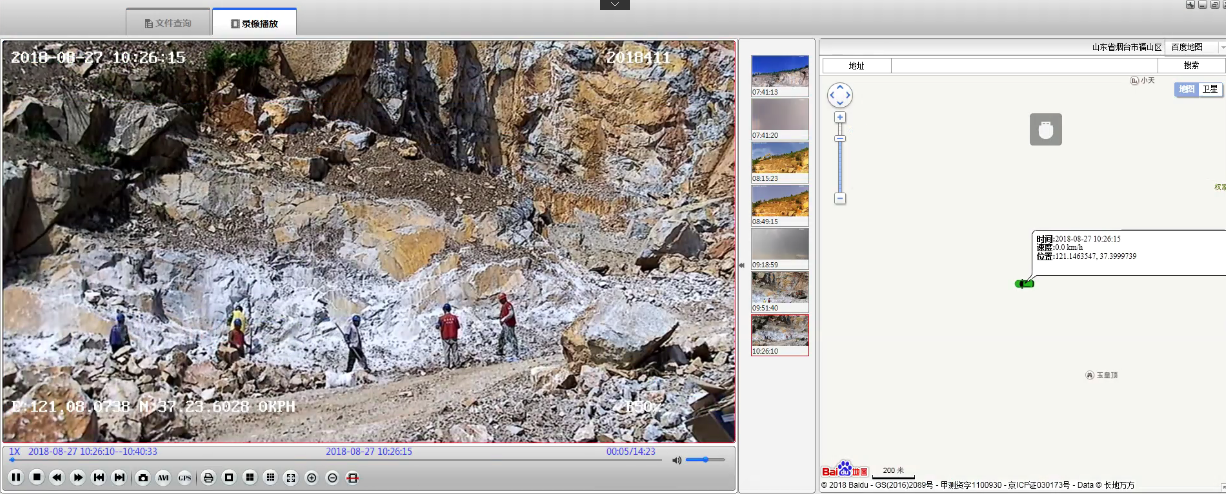The width and height of the screenshot is (1226, 494).
Task: Click the arrow left of thumbnail strip
Action: click(x=741, y=265)
